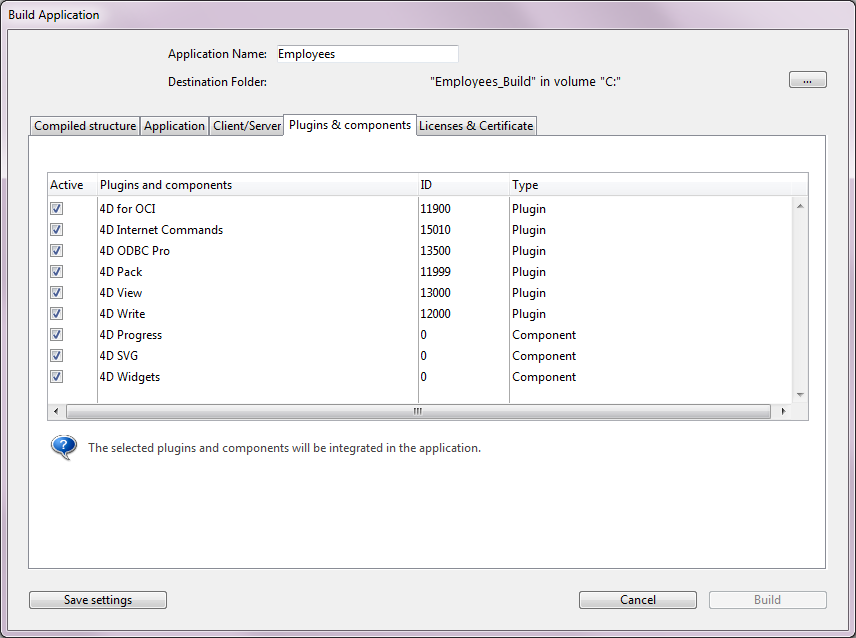
Task: Click the horizontal scrollbar right arrow
Action: click(x=783, y=411)
